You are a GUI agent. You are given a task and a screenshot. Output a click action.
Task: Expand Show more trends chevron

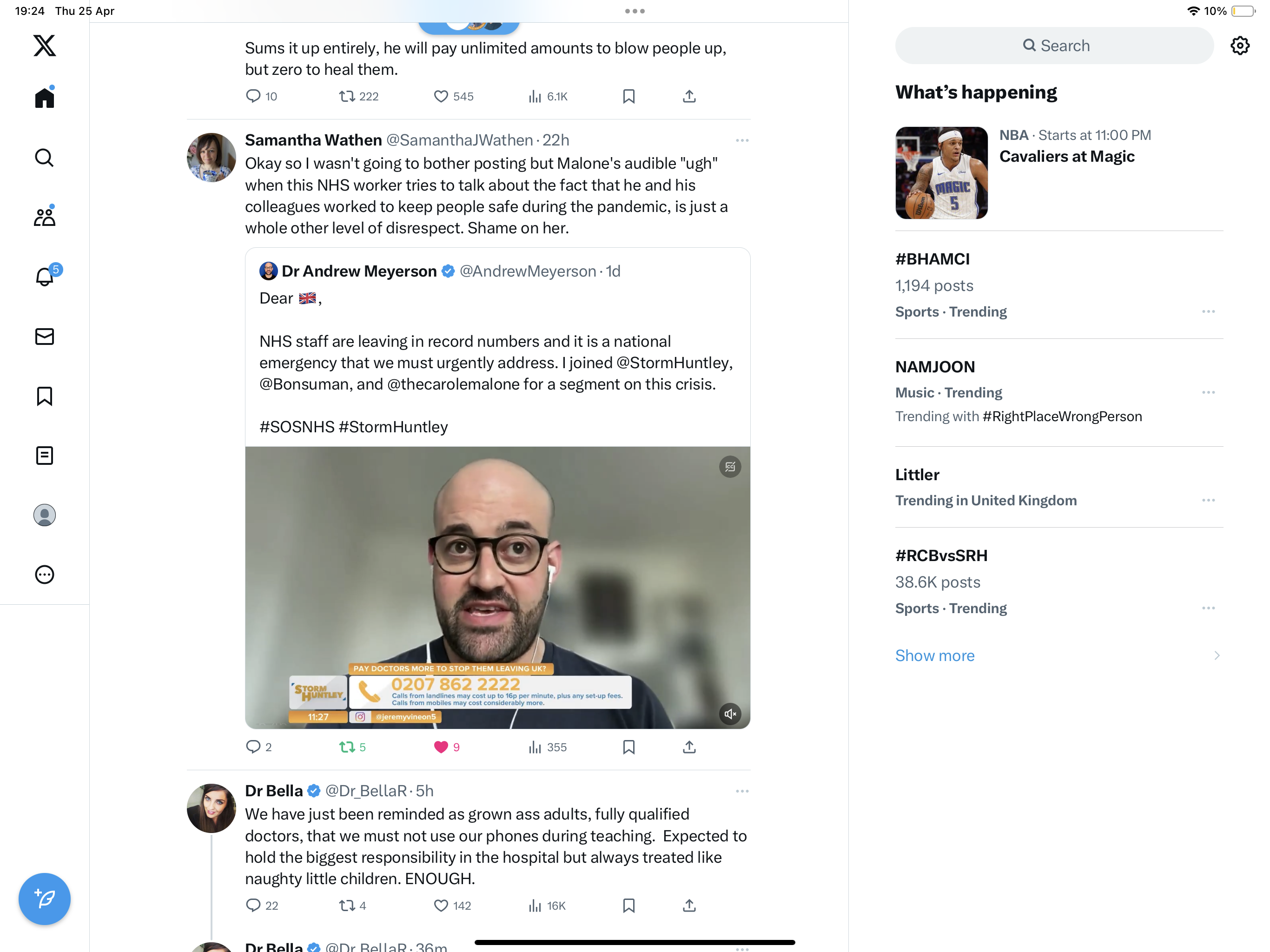(x=1217, y=655)
